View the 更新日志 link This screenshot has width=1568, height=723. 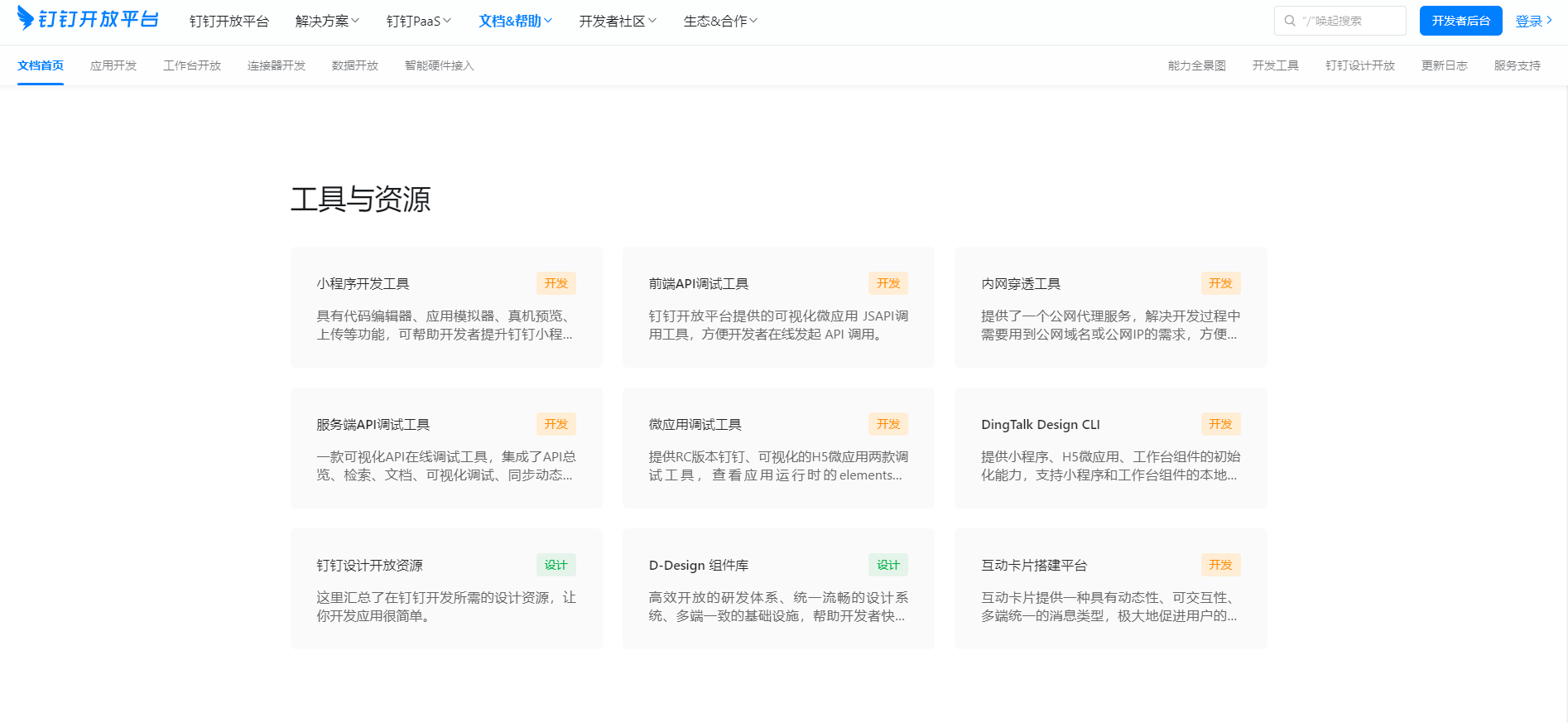coord(1445,65)
